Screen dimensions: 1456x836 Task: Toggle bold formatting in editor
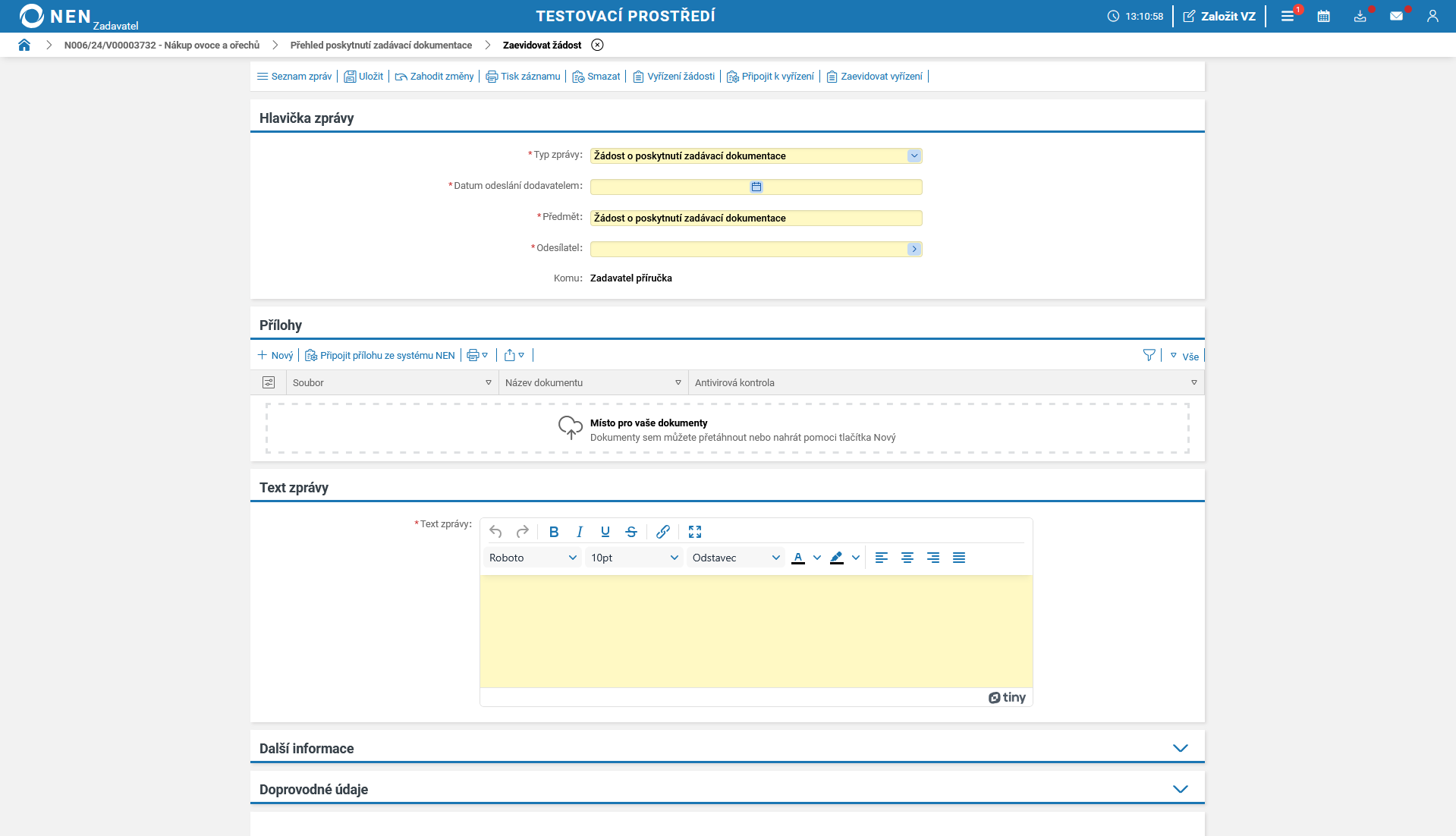(x=554, y=532)
